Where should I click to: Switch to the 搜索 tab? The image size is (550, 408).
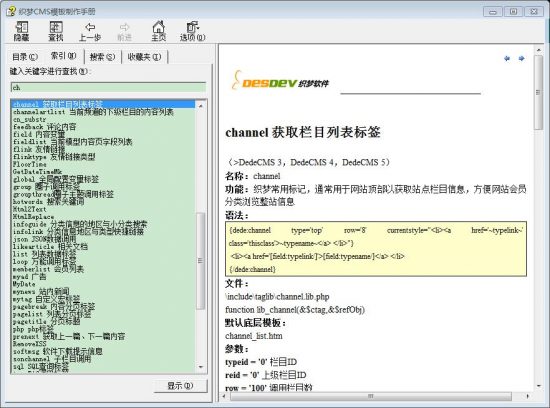pyautogui.click(x=102, y=57)
